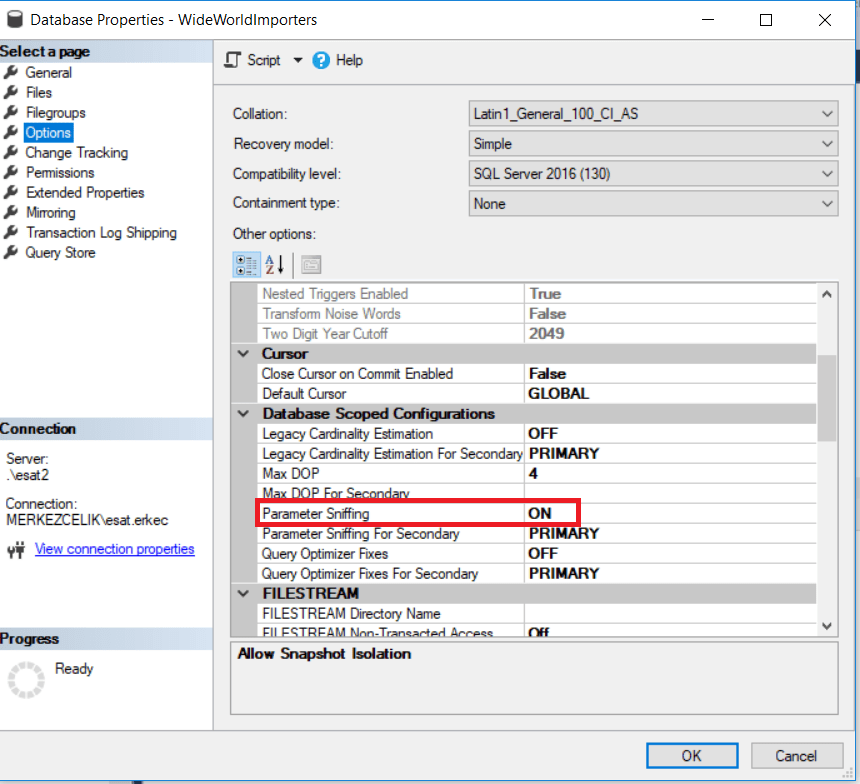Open the General page

pyautogui.click(x=48, y=72)
